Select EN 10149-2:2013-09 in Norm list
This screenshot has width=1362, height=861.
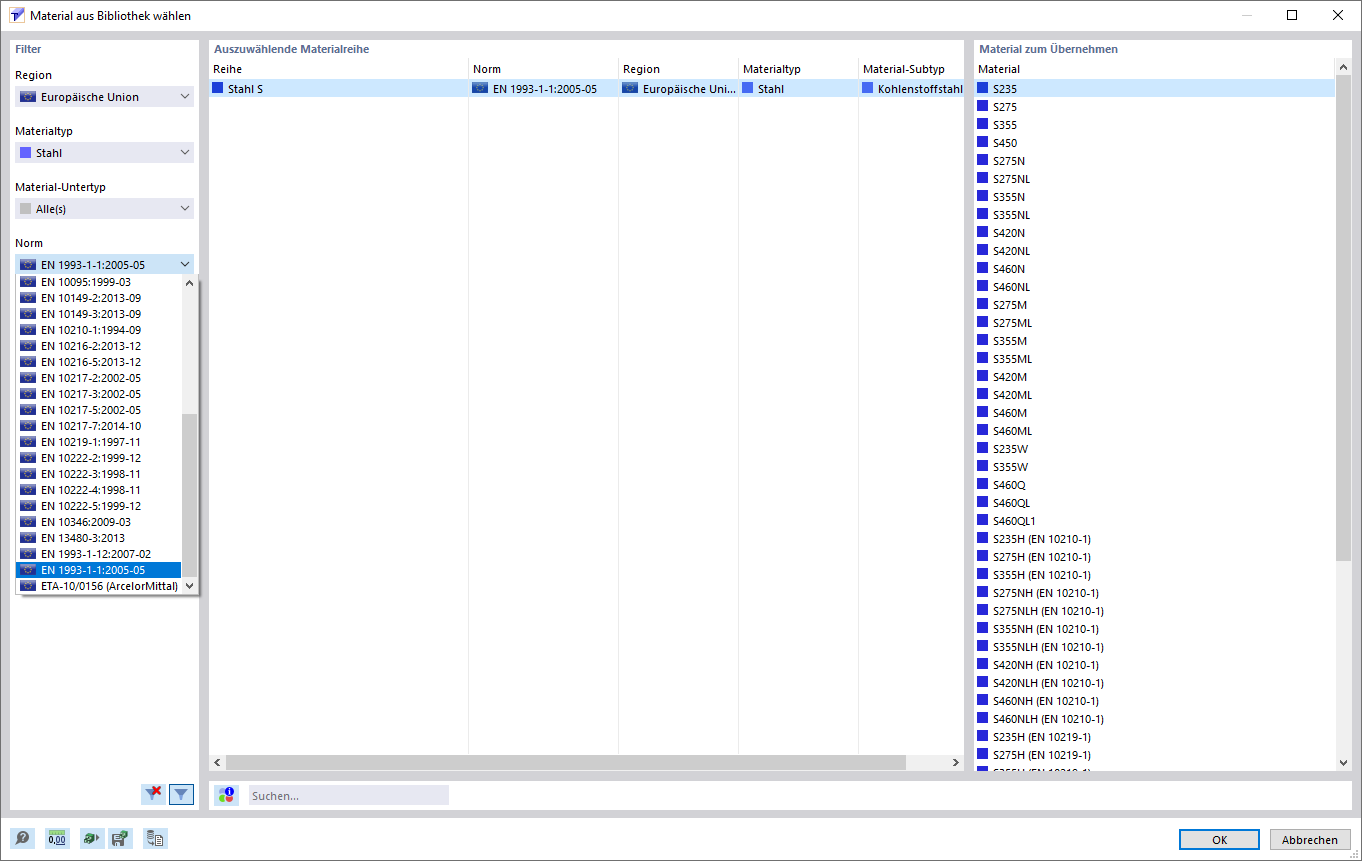pyautogui.click(x=99, y=298)
